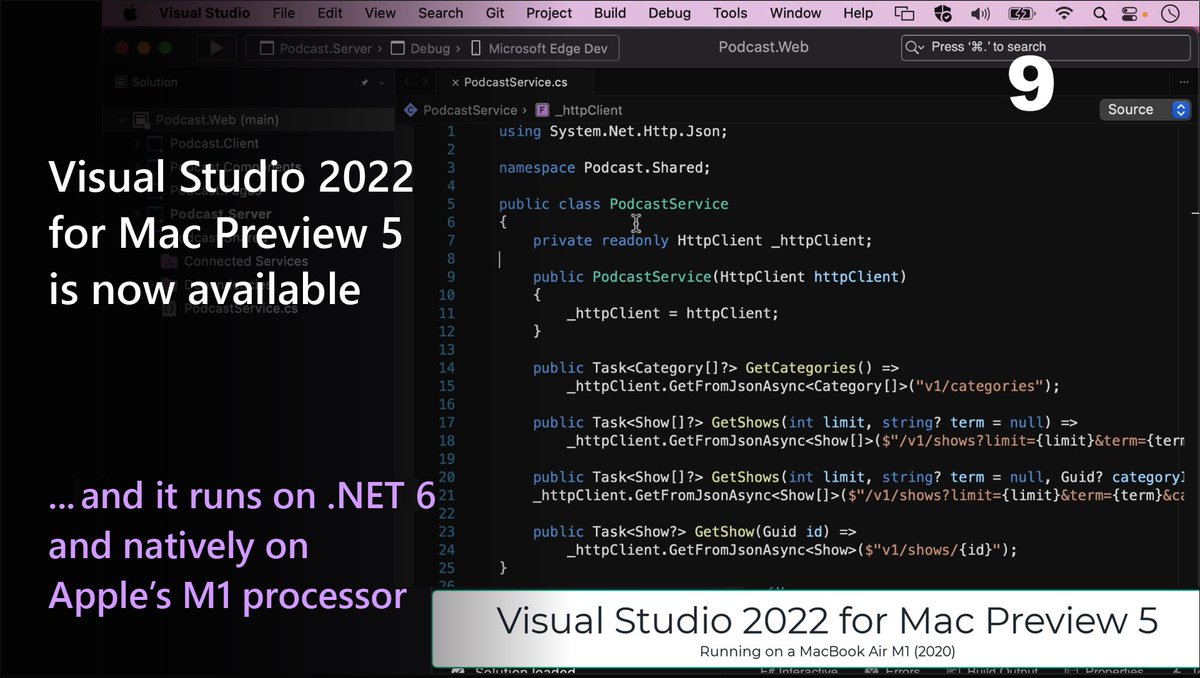Click the field icon beside _httpClient breadcrumb

click(x=542, y=110)
